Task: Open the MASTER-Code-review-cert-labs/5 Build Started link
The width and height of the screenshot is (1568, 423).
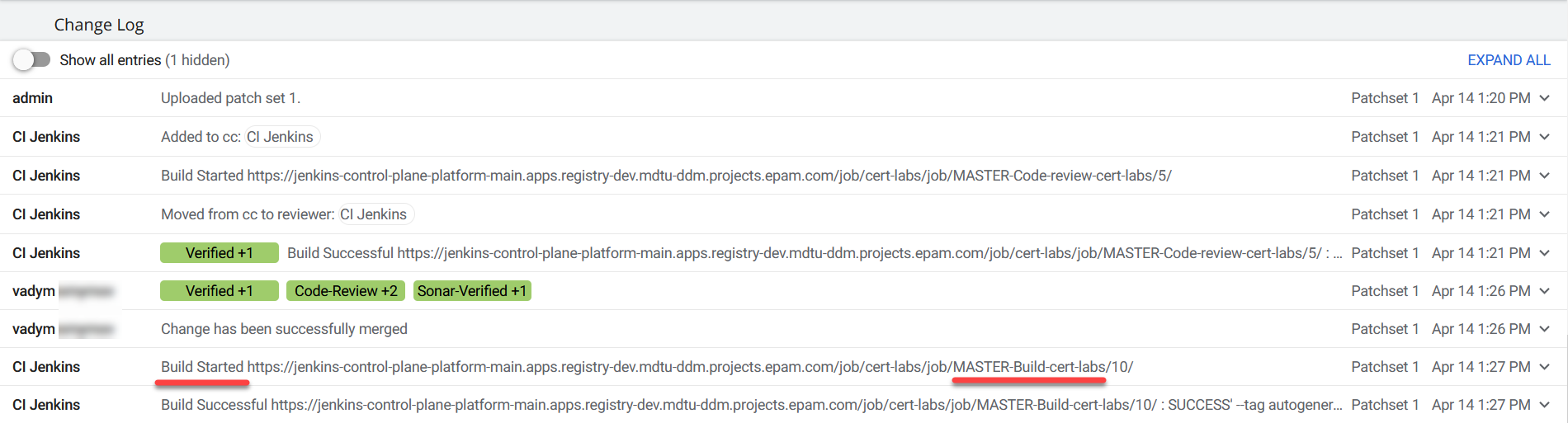Action: (x=709, y=176)
